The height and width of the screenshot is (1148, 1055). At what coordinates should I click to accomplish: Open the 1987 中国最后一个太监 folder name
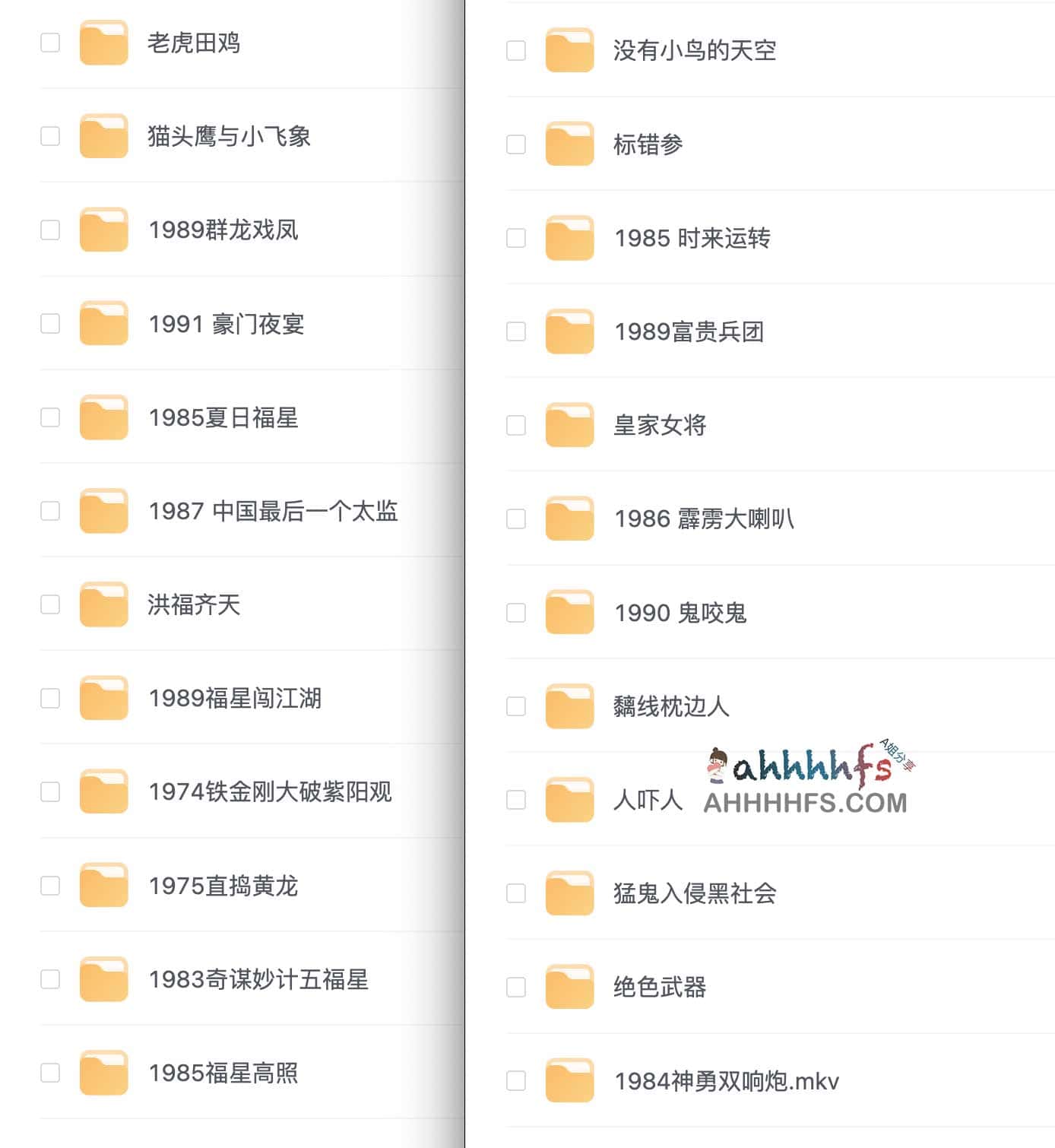point(274,511)
